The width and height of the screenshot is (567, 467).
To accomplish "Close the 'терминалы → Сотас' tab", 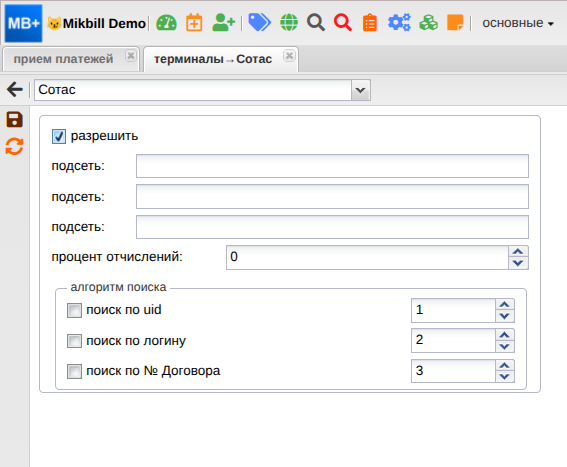I will (289, 56).
